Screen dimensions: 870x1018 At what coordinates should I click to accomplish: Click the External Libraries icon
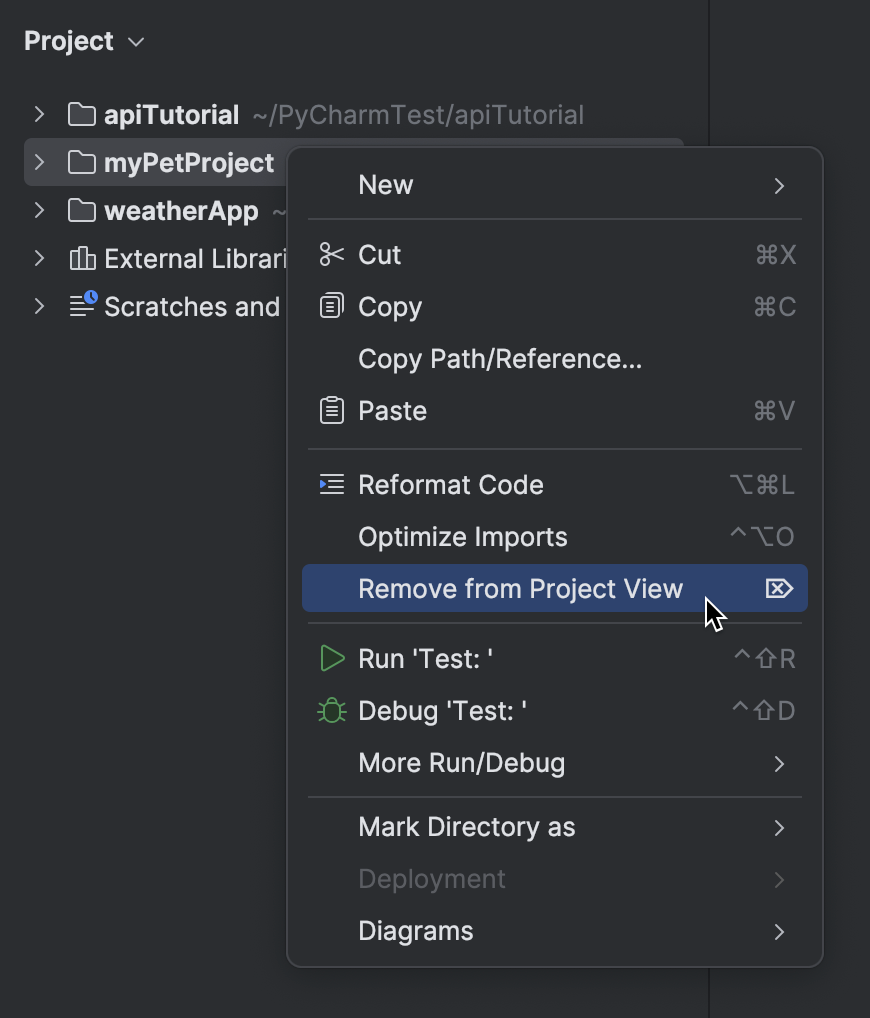pos(82,258)
